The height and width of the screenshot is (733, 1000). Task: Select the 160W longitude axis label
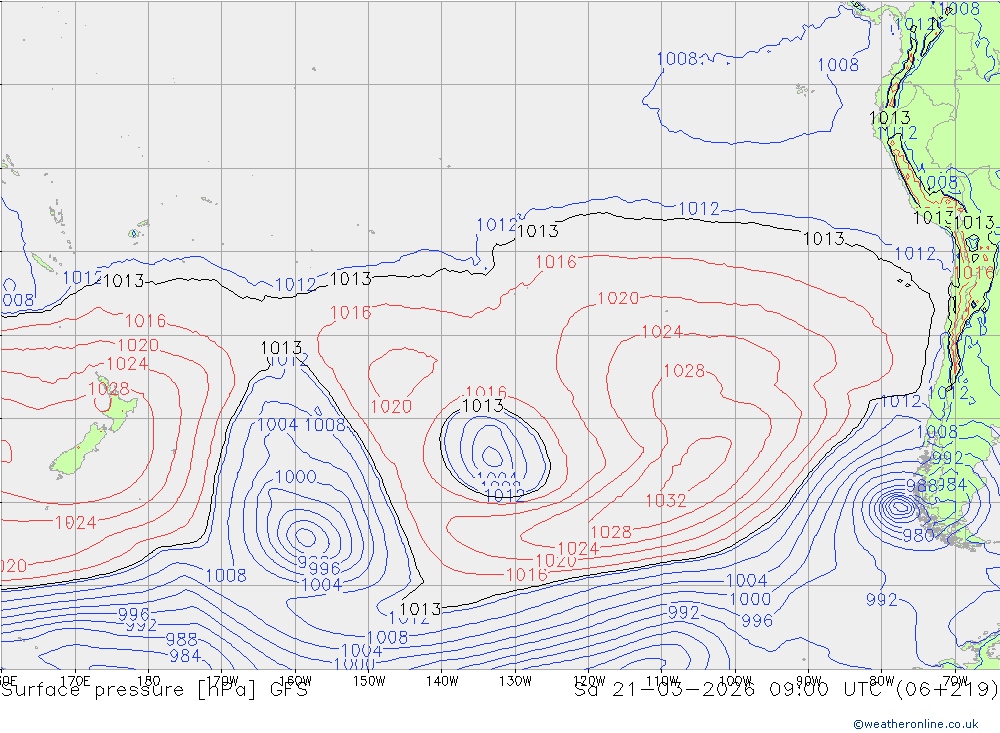pyautogui.click(x=295, y=681)
